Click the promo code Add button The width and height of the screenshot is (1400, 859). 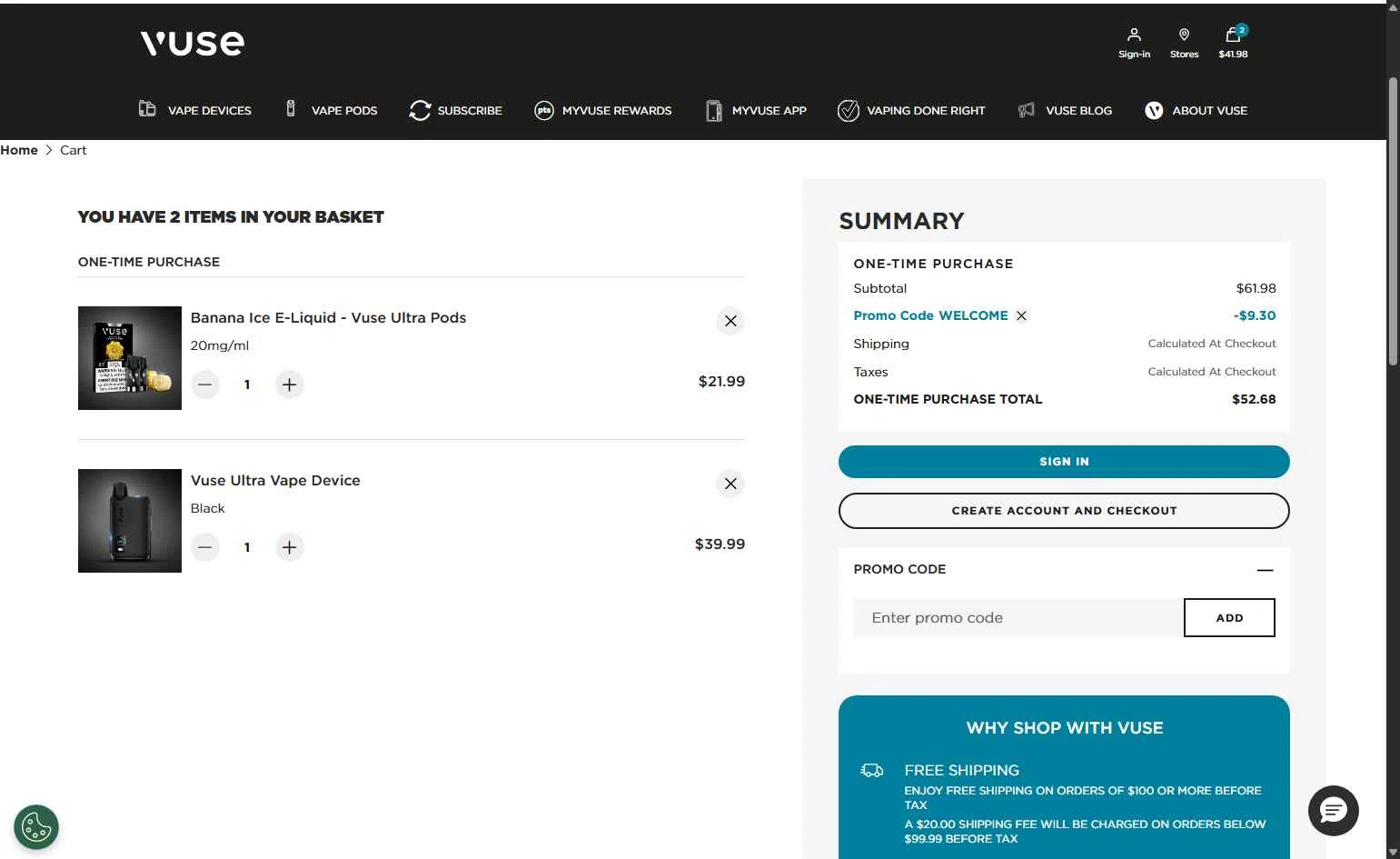[x=1229, y=618]
